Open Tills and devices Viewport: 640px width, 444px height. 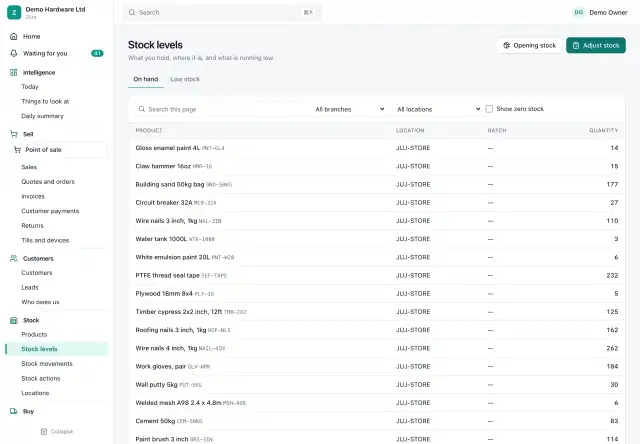point(45,240)
